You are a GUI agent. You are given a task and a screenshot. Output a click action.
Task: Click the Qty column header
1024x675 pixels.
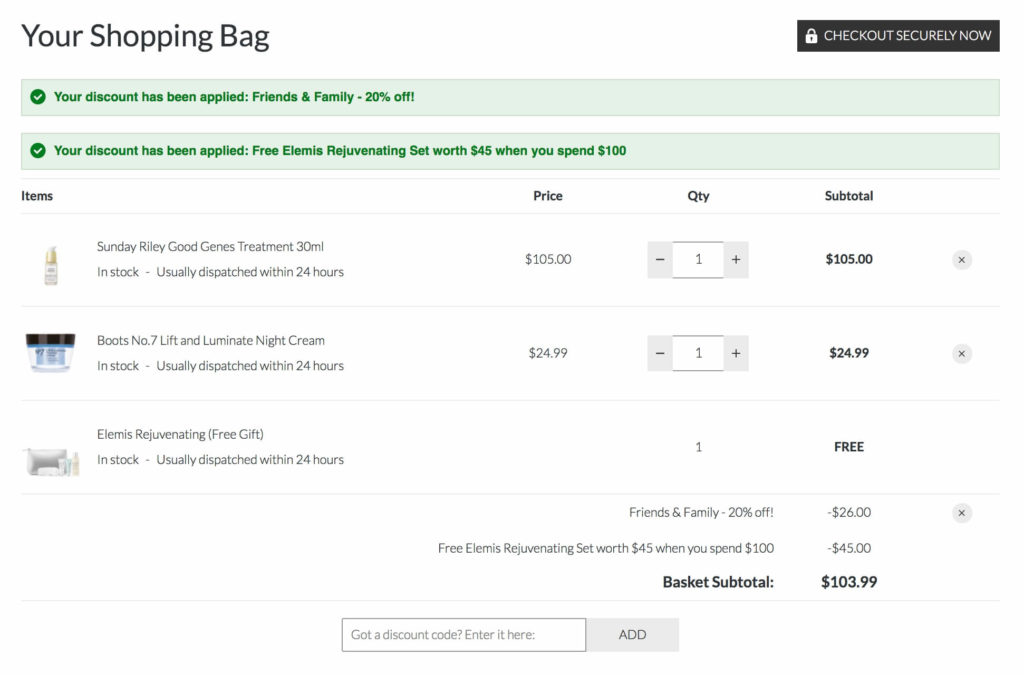pyautogui.click(x=698, y=196)
